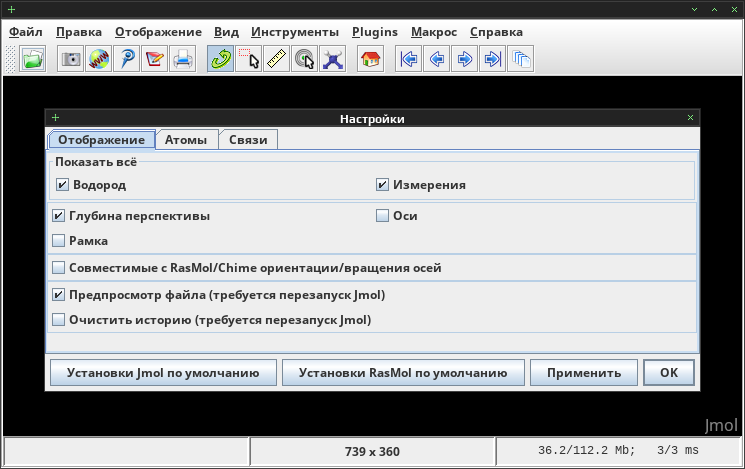Open the Справка menu

pos(497,32)
